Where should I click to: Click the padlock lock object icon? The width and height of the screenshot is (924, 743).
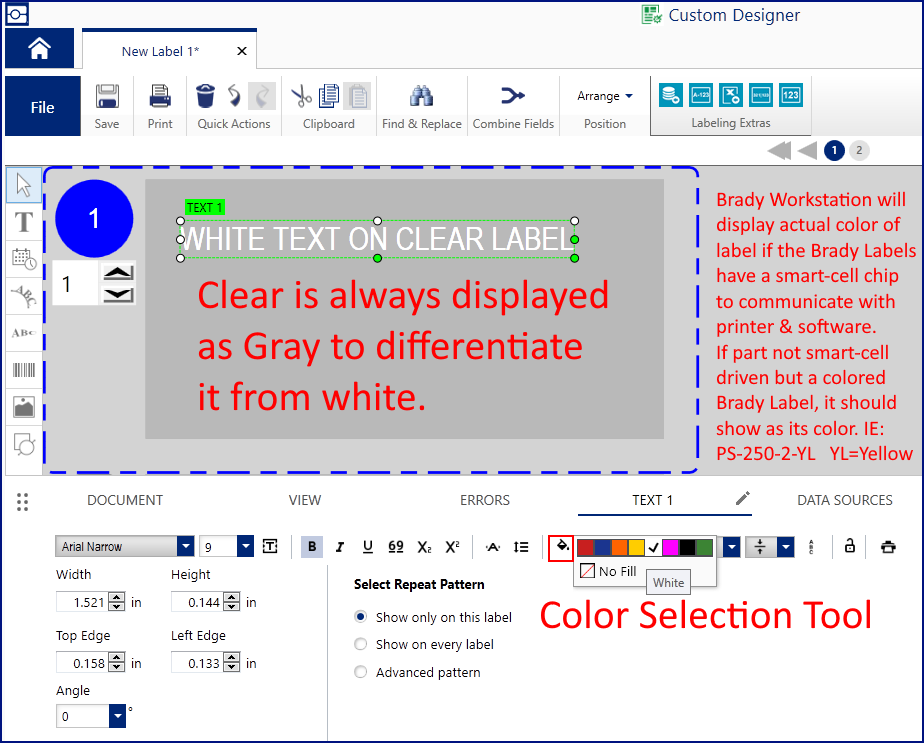(849, 546)
